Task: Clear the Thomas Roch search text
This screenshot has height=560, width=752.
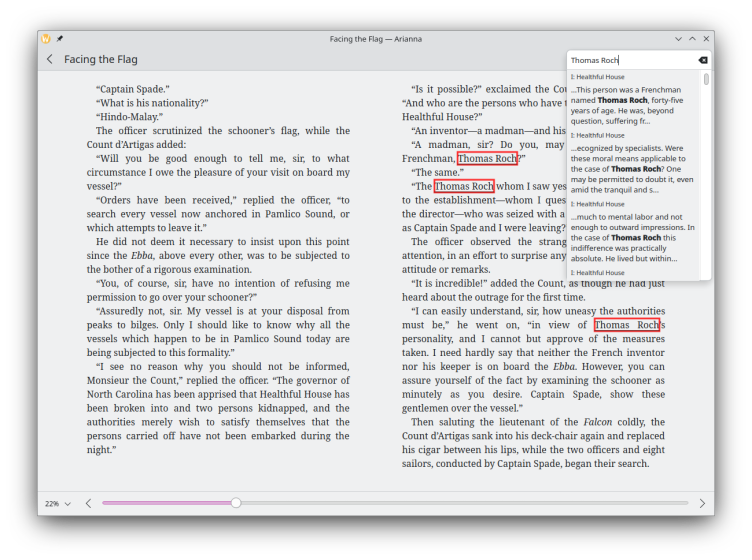Action: [x=702, y=61]
